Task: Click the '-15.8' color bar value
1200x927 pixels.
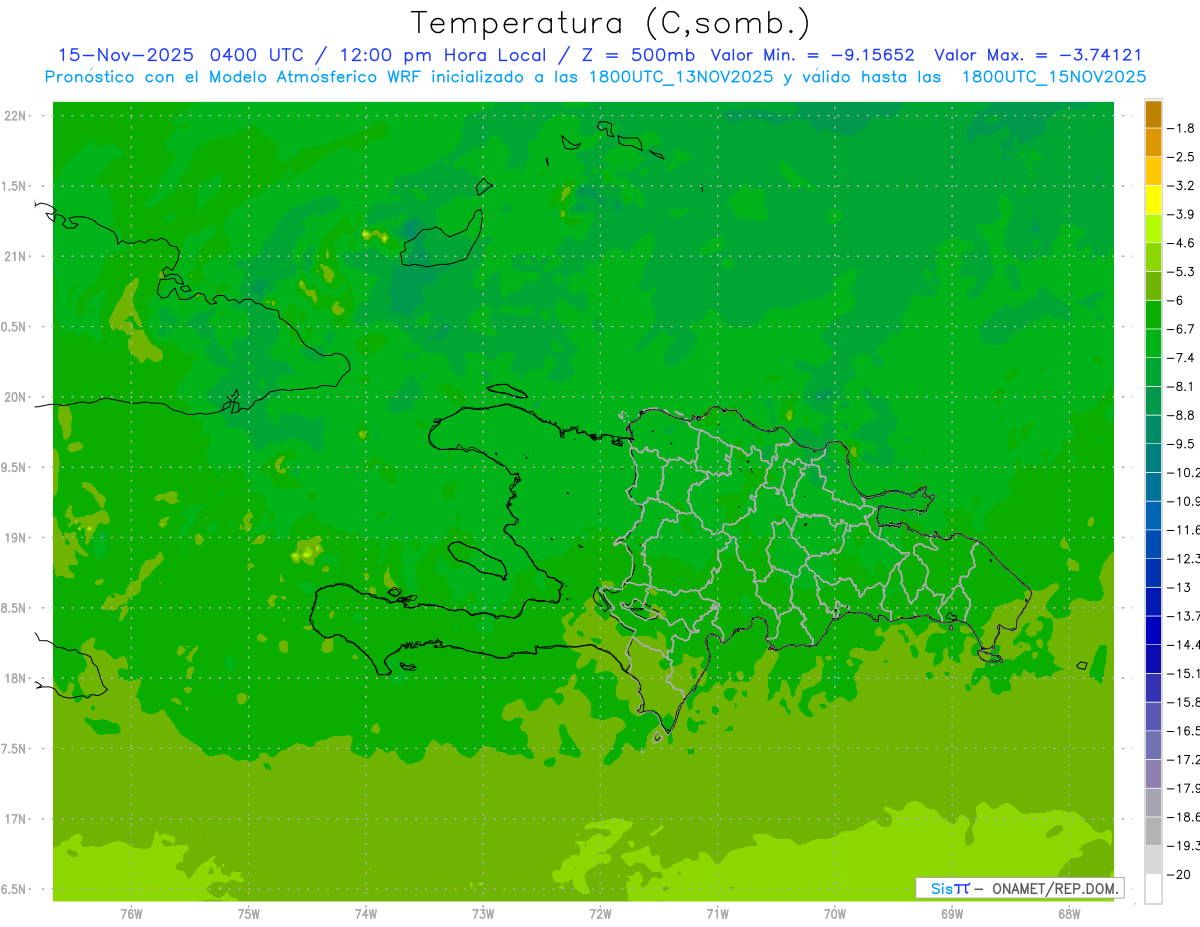Action: tap(1183, 702)
